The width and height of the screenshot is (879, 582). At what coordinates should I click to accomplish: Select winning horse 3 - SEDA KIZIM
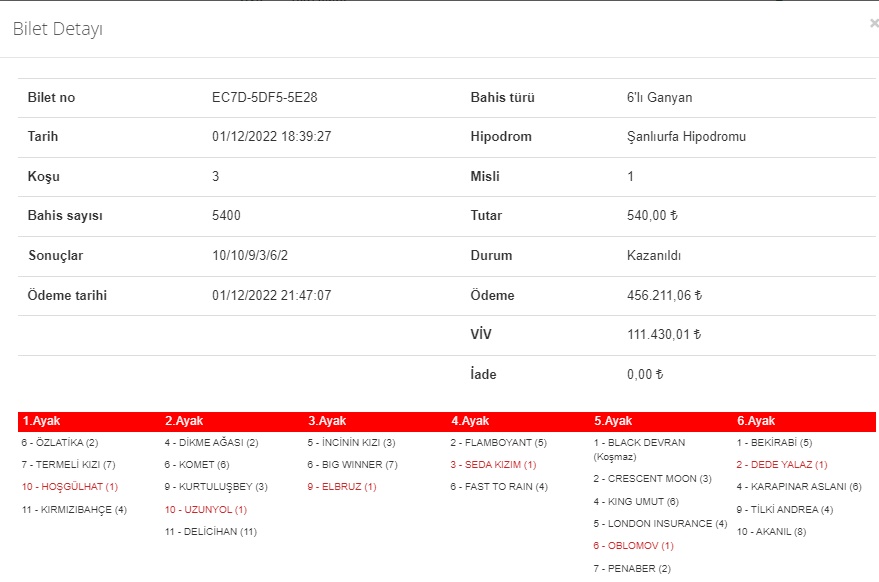[493, 465]
